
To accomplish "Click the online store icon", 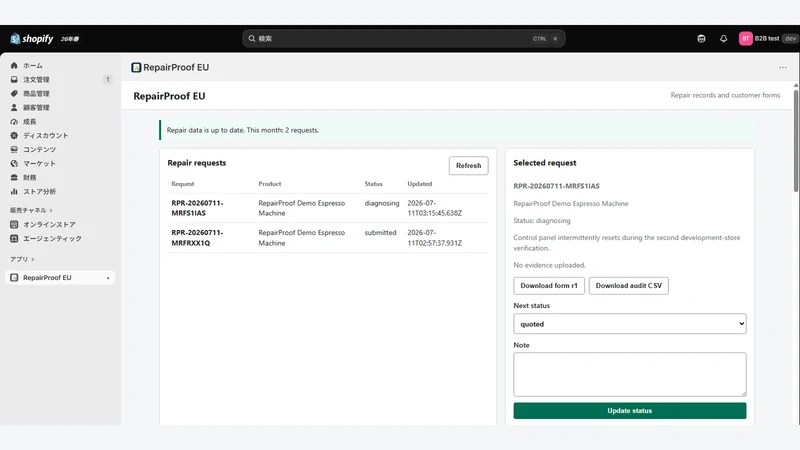I will tap(14, 224).
